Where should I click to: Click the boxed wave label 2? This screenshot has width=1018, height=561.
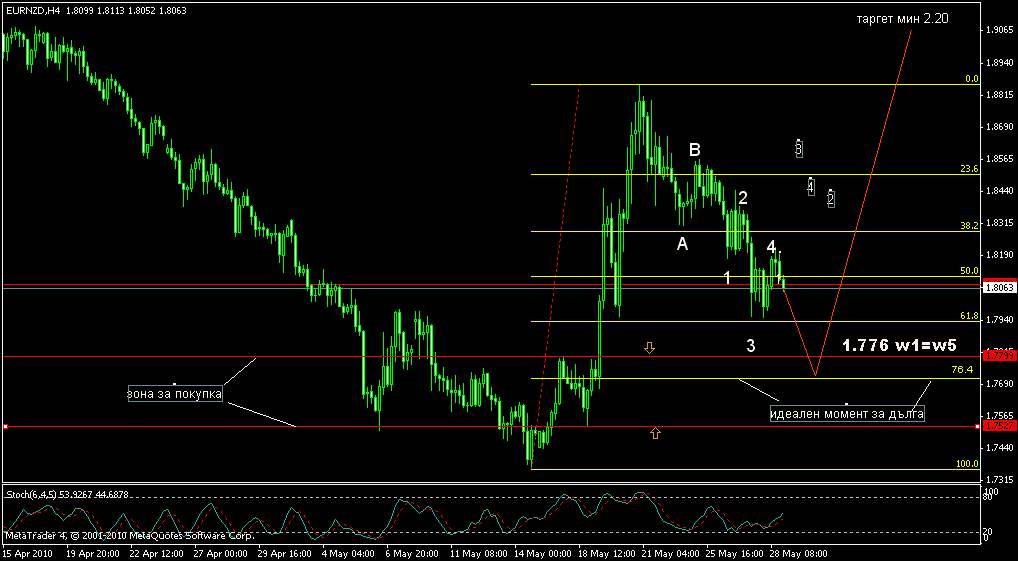pos(830,198)
